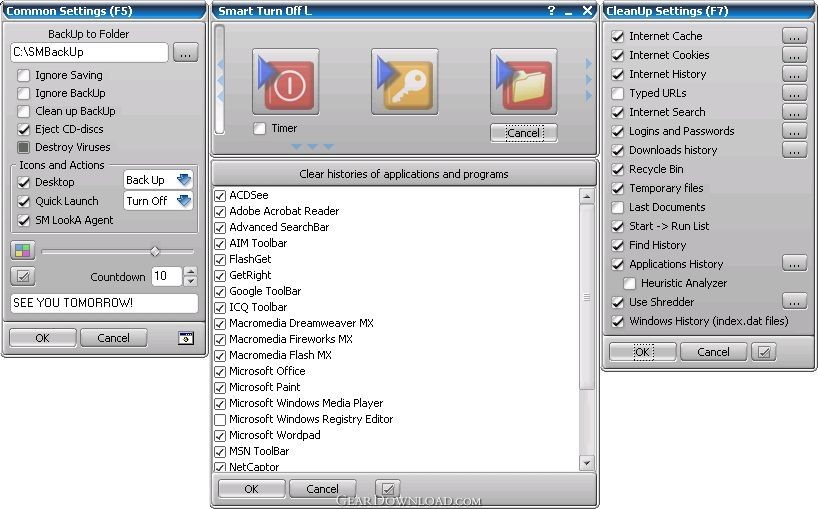Click Cancel below histories list
The width and height of the screenshot is (818, 509).
click(x=322, y=489)
